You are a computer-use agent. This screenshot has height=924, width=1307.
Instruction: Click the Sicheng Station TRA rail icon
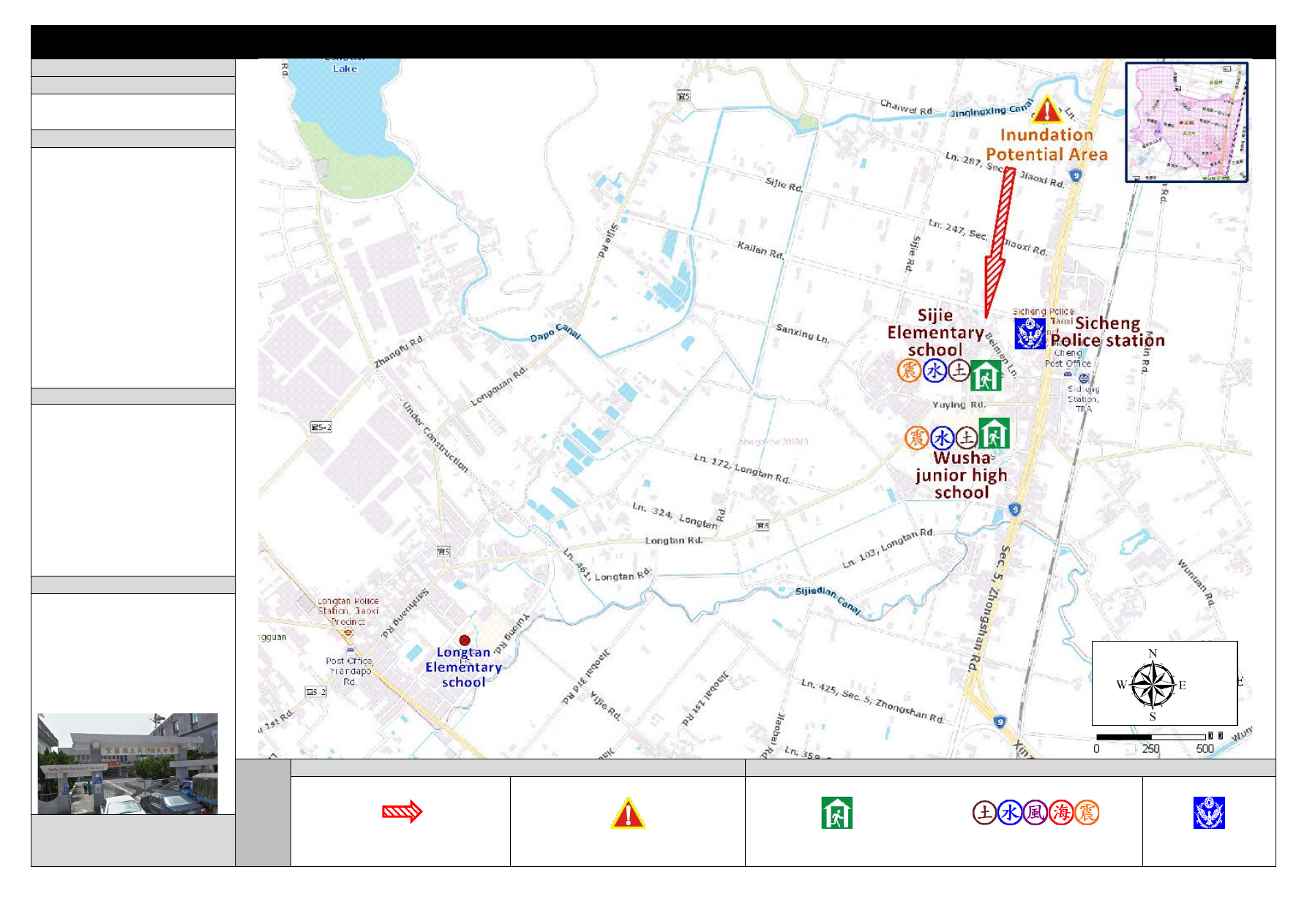[1084, 378]
